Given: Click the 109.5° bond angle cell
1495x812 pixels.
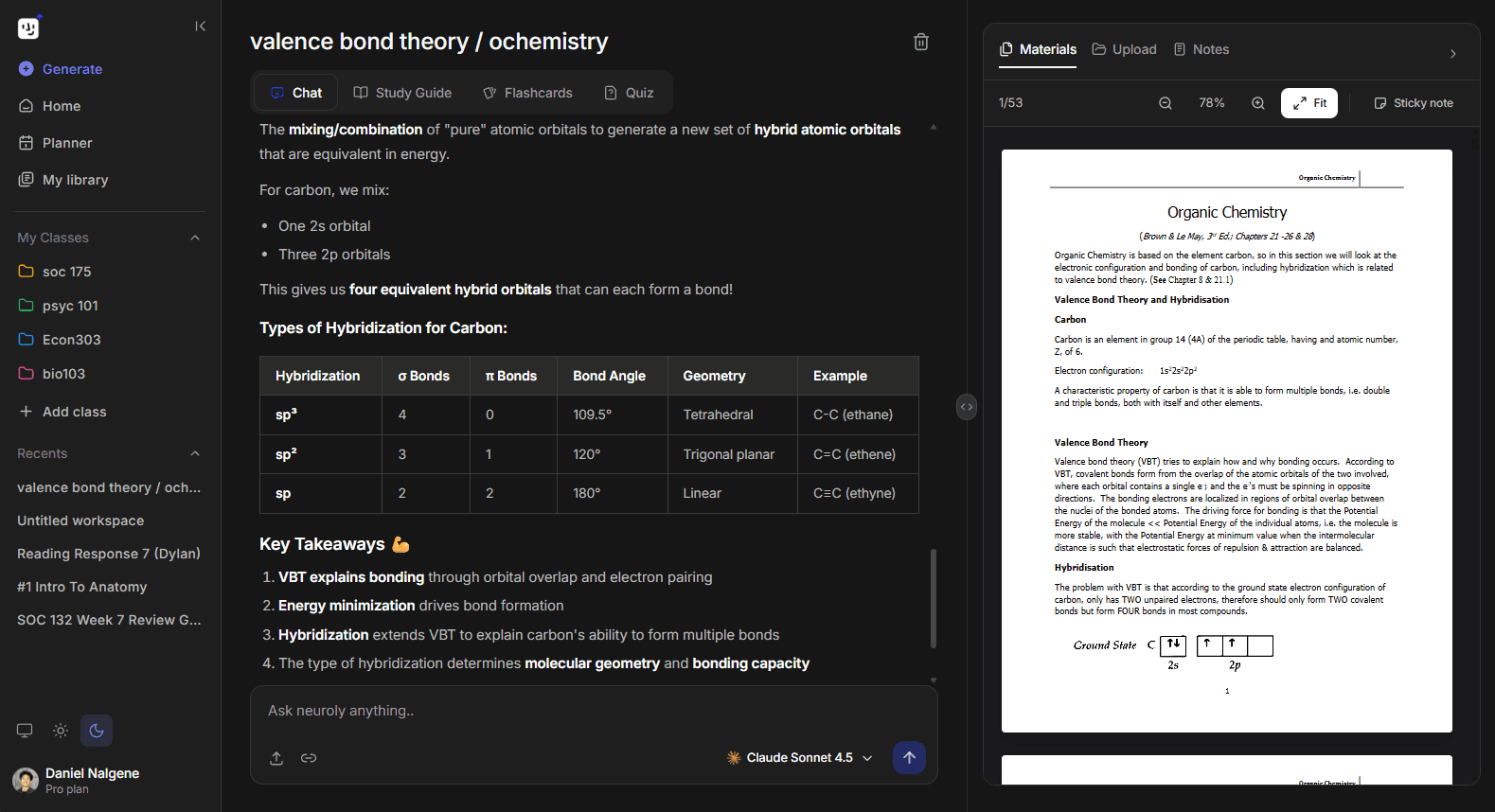Looking at the screenshot, I should coord(613,415).
